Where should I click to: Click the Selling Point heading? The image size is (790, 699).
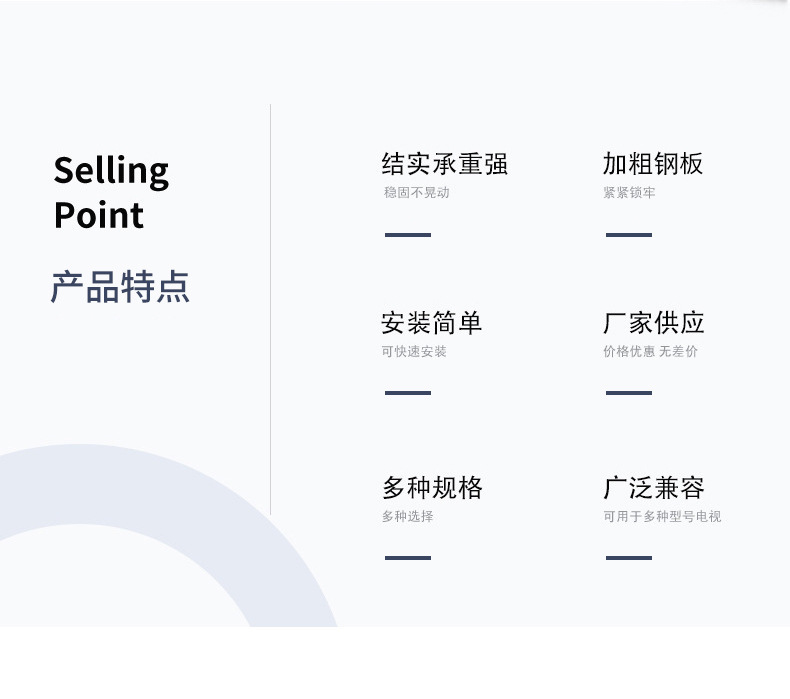111,193
